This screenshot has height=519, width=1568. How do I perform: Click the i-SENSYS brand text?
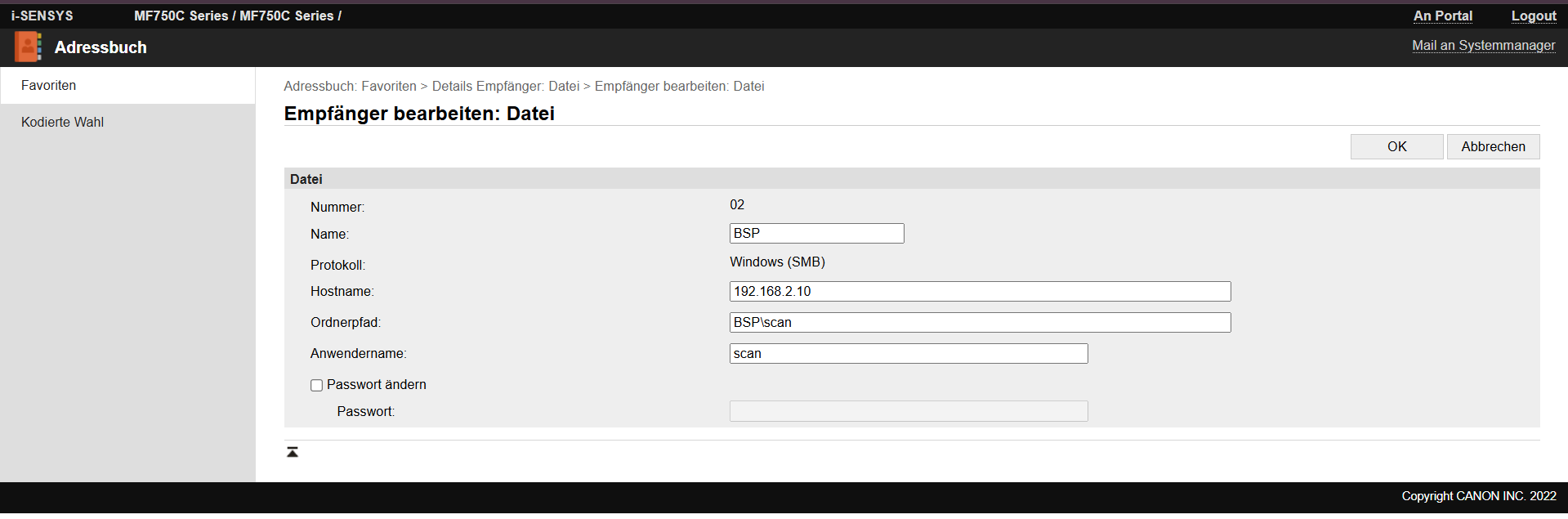(42, 16)
